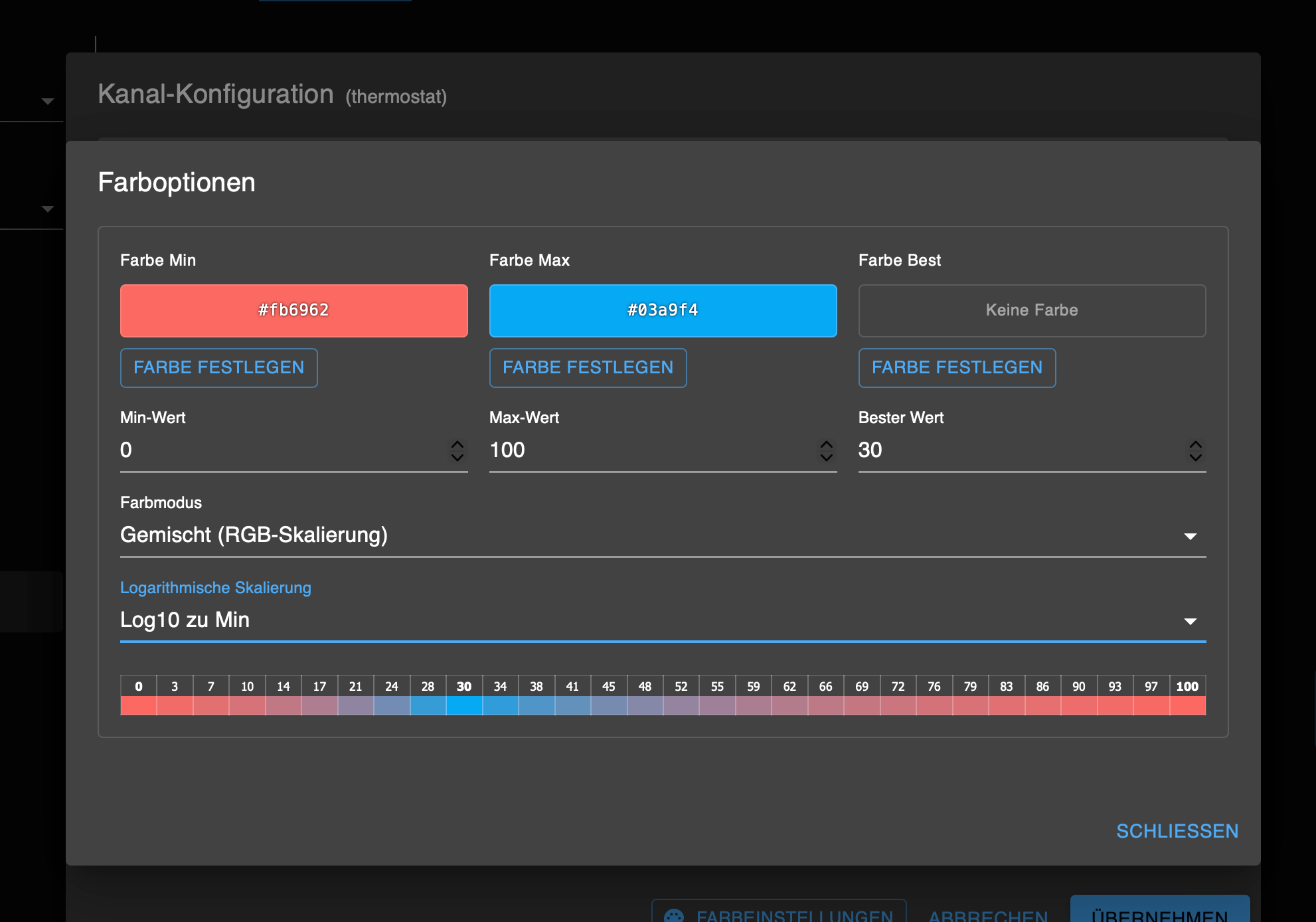This screenshot has width=1316, height=922.
Task: Click Farbe Festlegen under Farbe Best
Action: [x=957, y=367]
